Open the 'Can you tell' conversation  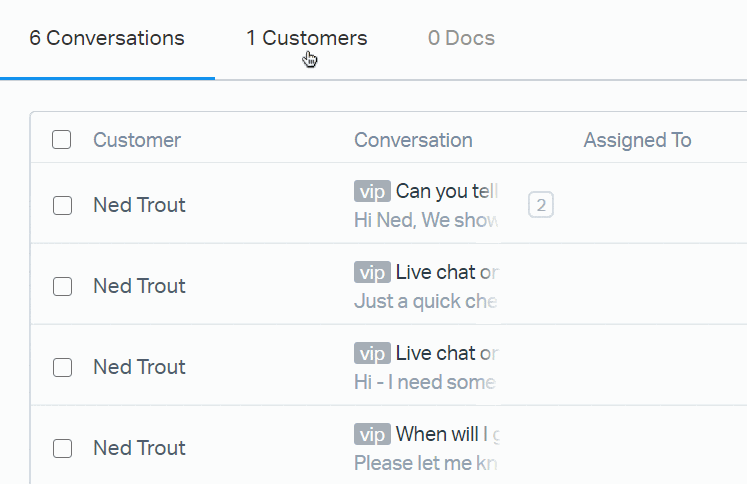point(447,191)
